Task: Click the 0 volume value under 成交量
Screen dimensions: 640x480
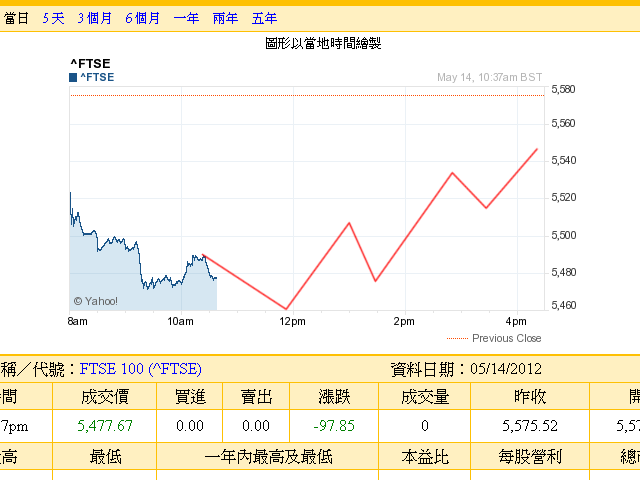Action: pyautogui.click(x=425, y=426)
